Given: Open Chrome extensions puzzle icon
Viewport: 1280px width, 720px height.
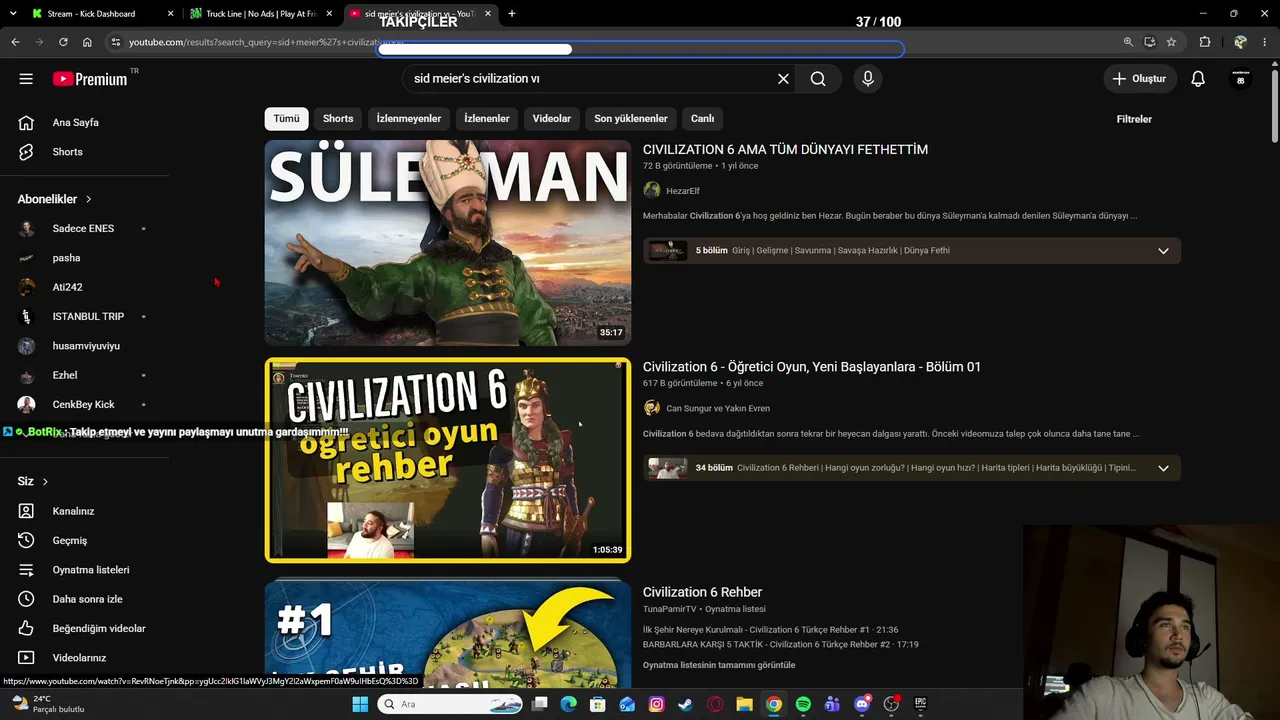Looking at the screenshot, I should (x=1205, y=42).
